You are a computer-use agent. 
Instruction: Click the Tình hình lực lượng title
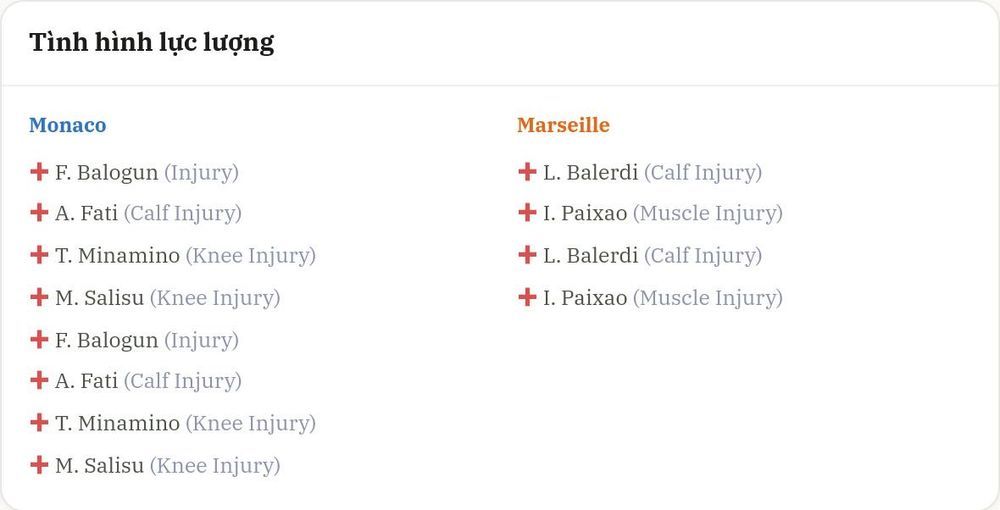[152, 43]
